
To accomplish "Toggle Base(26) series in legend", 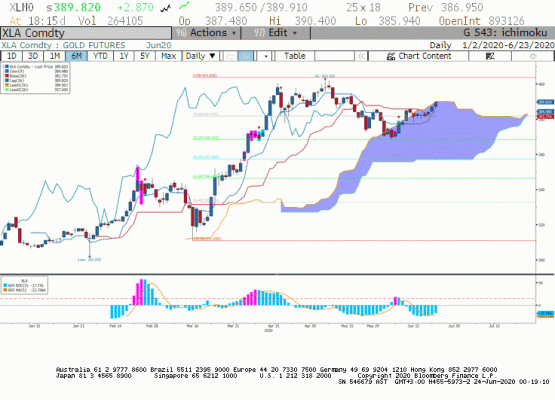I will 18,76.
